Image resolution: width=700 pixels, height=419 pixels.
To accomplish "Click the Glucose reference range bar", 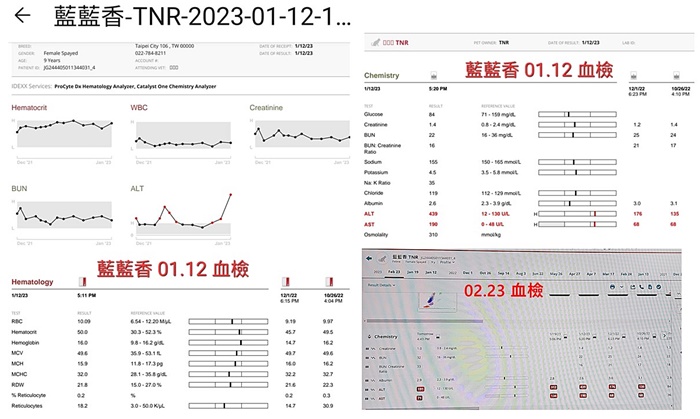I will click(x=577, y=114).
